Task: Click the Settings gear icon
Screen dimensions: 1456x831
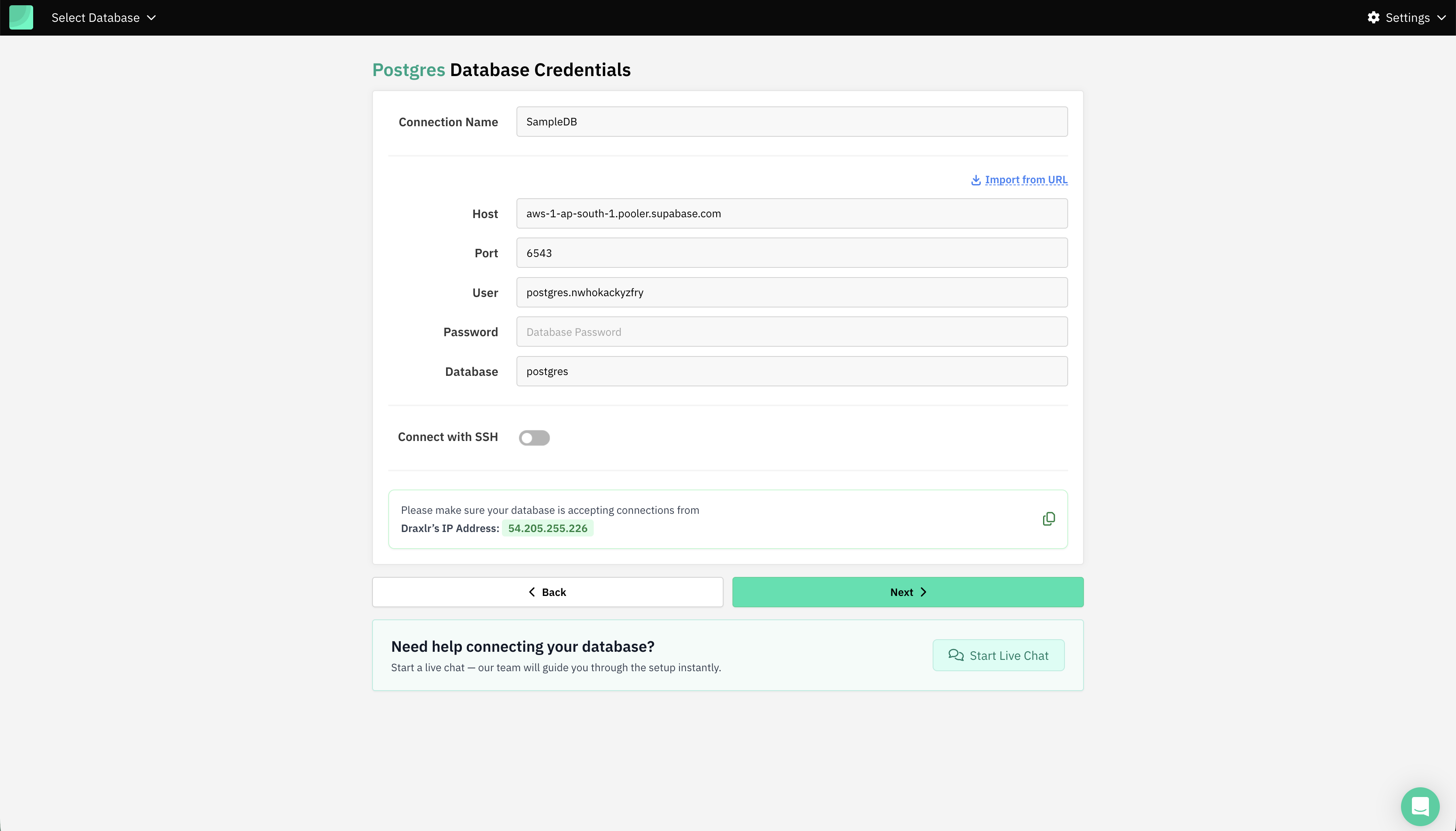Action: point(1373,18)
